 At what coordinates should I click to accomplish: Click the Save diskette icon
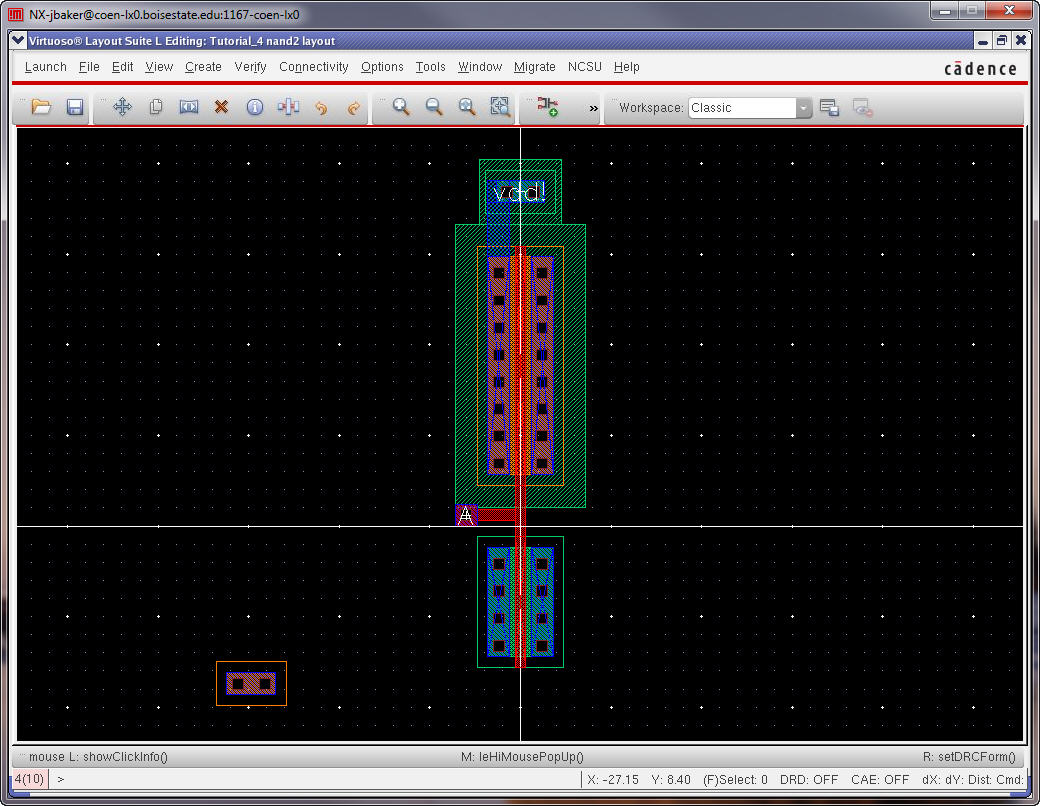[75, 107]
